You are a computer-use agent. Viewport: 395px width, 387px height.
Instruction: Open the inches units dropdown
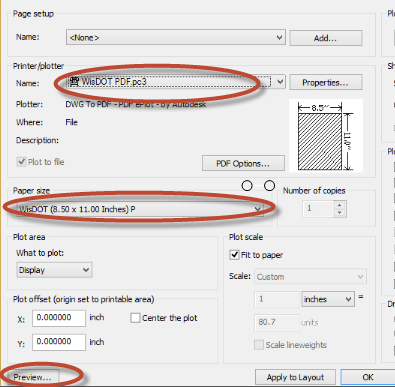(328, 299)
